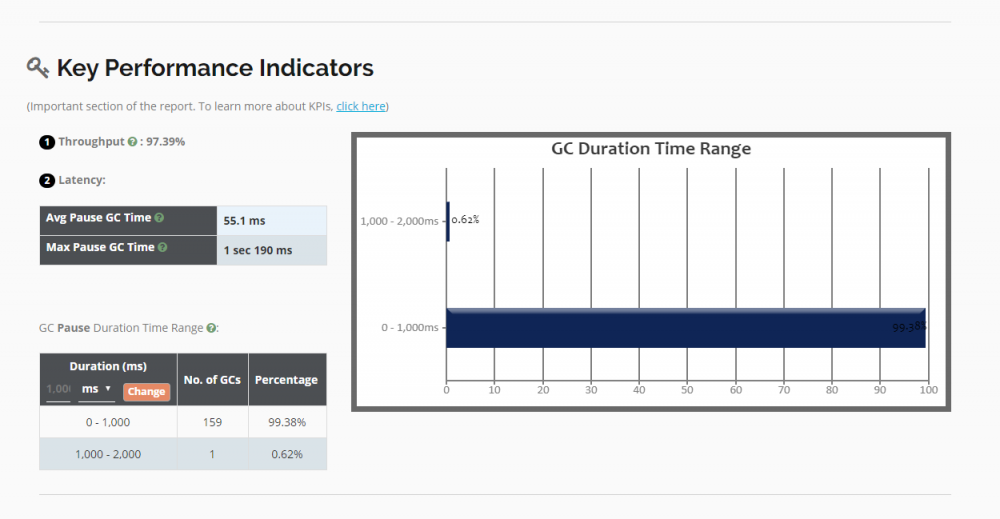Screen dimensions: 1000x519
Task: Click the number 1 badge beside Throughput
Action: [x=47, y=142]
